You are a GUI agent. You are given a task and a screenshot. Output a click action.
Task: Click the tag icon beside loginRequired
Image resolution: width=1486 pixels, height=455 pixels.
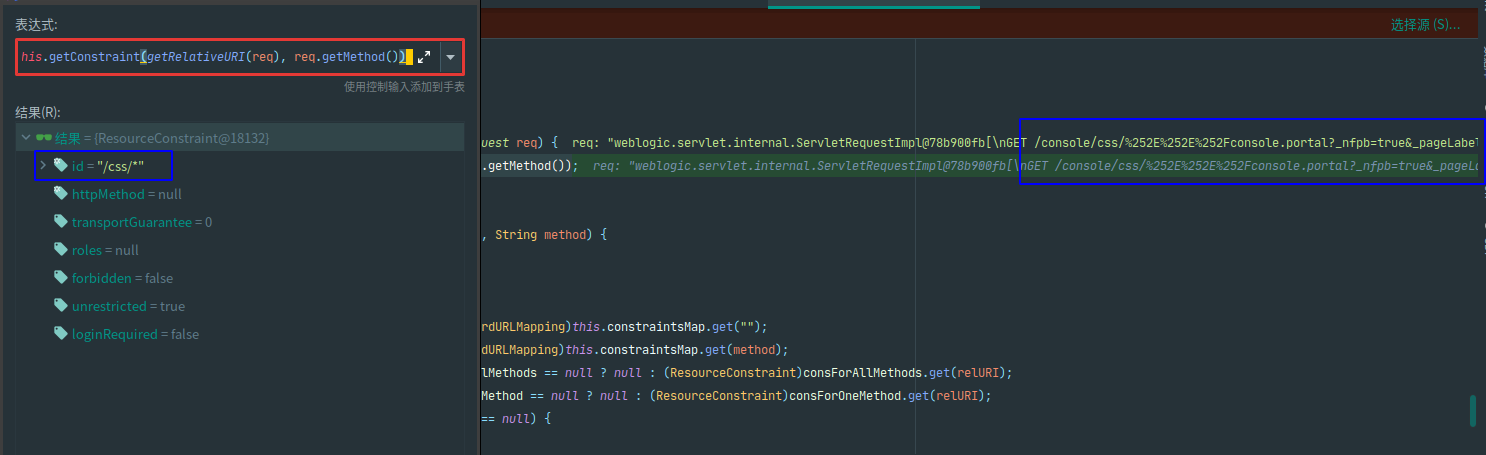coord(61,334)
